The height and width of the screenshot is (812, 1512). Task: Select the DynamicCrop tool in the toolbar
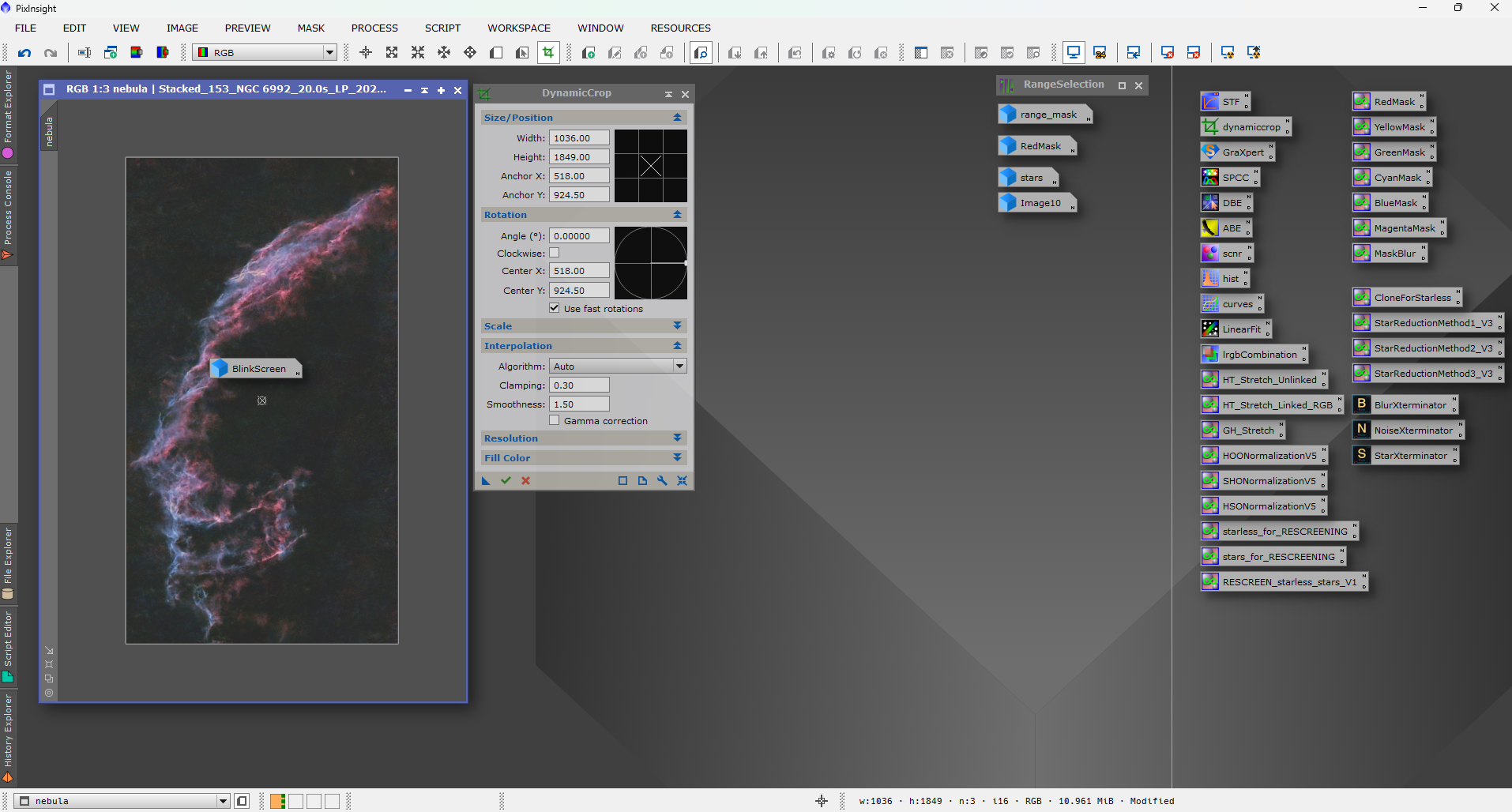(547, 53)
